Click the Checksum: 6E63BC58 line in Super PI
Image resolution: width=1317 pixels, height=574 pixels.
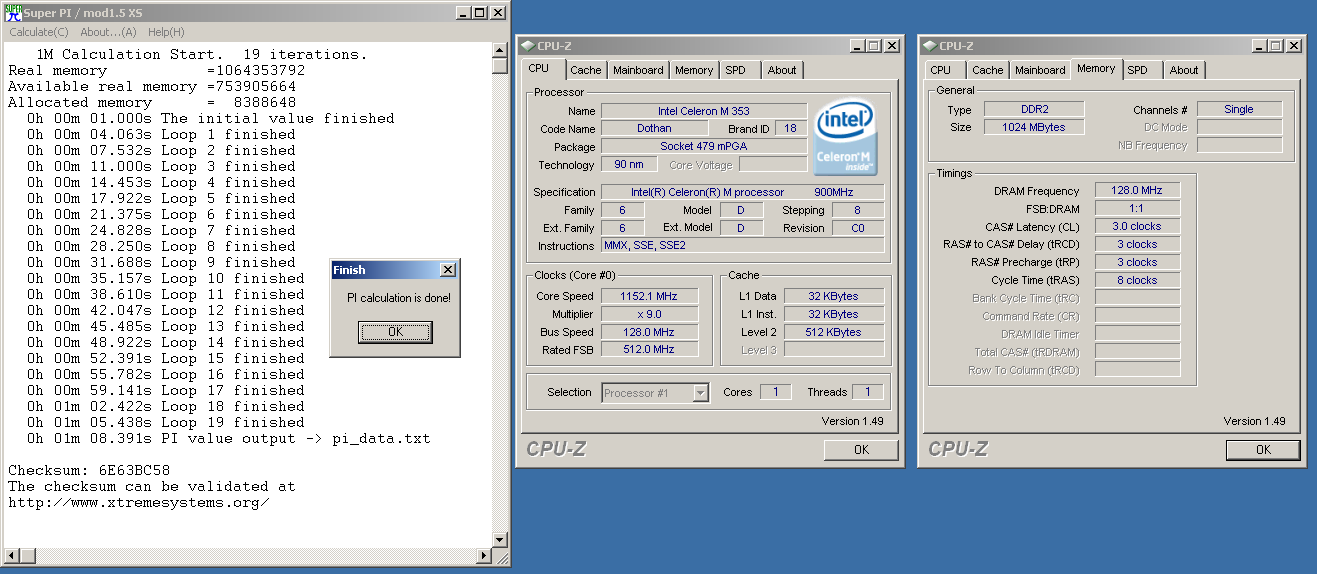89,470
